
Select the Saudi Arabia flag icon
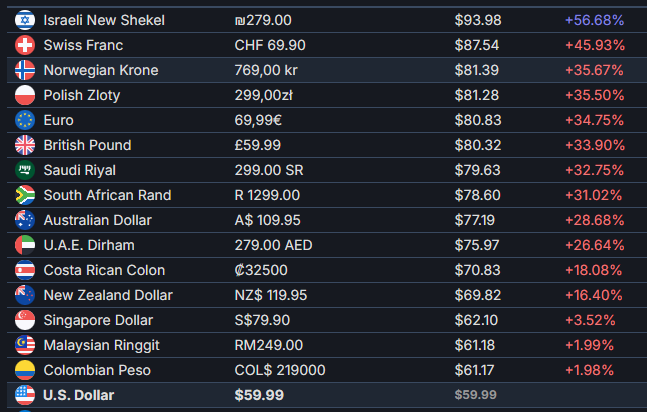tap(25, 170)
